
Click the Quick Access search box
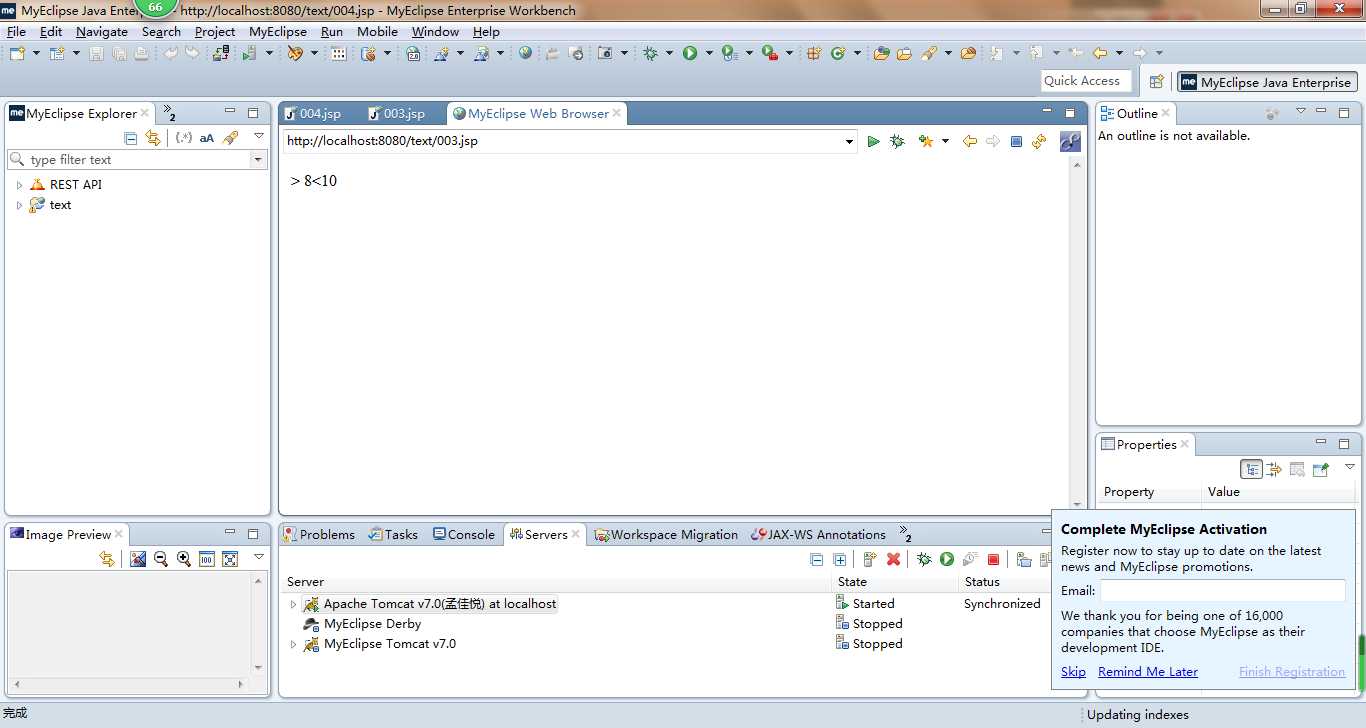pos(1086,81)
